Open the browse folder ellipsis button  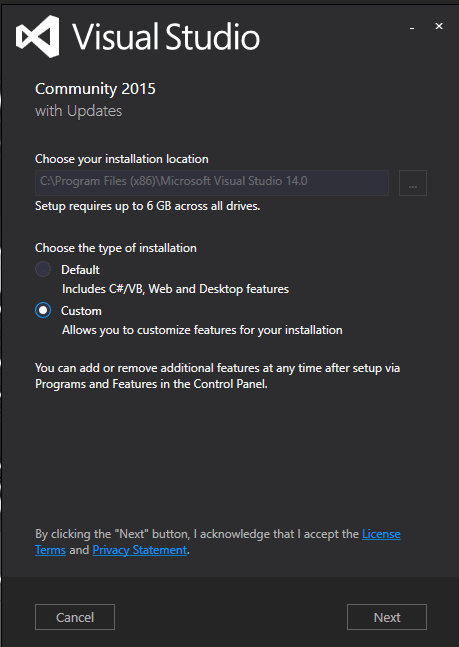coord(413,183)
